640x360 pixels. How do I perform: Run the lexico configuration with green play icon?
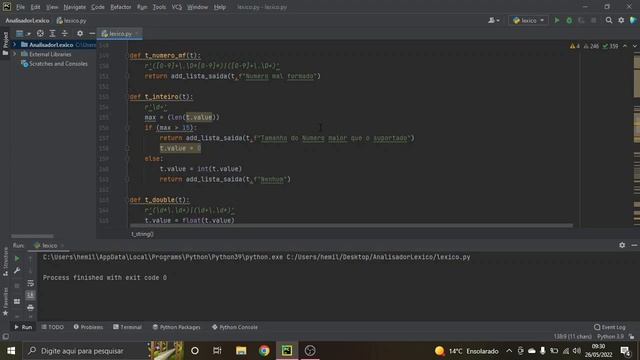(x=557, y=20)
